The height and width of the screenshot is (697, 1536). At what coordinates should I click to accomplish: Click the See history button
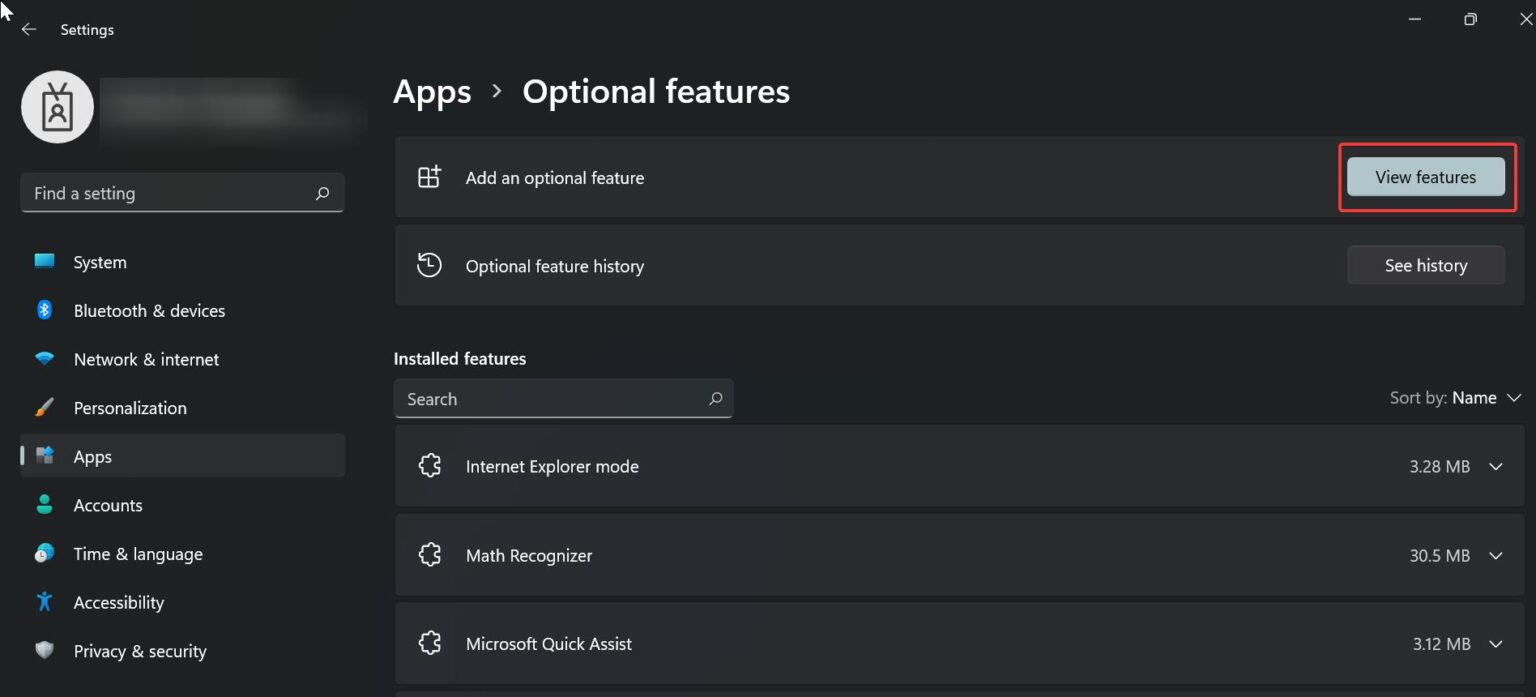pyautogui.click(x=1425, y=265)
